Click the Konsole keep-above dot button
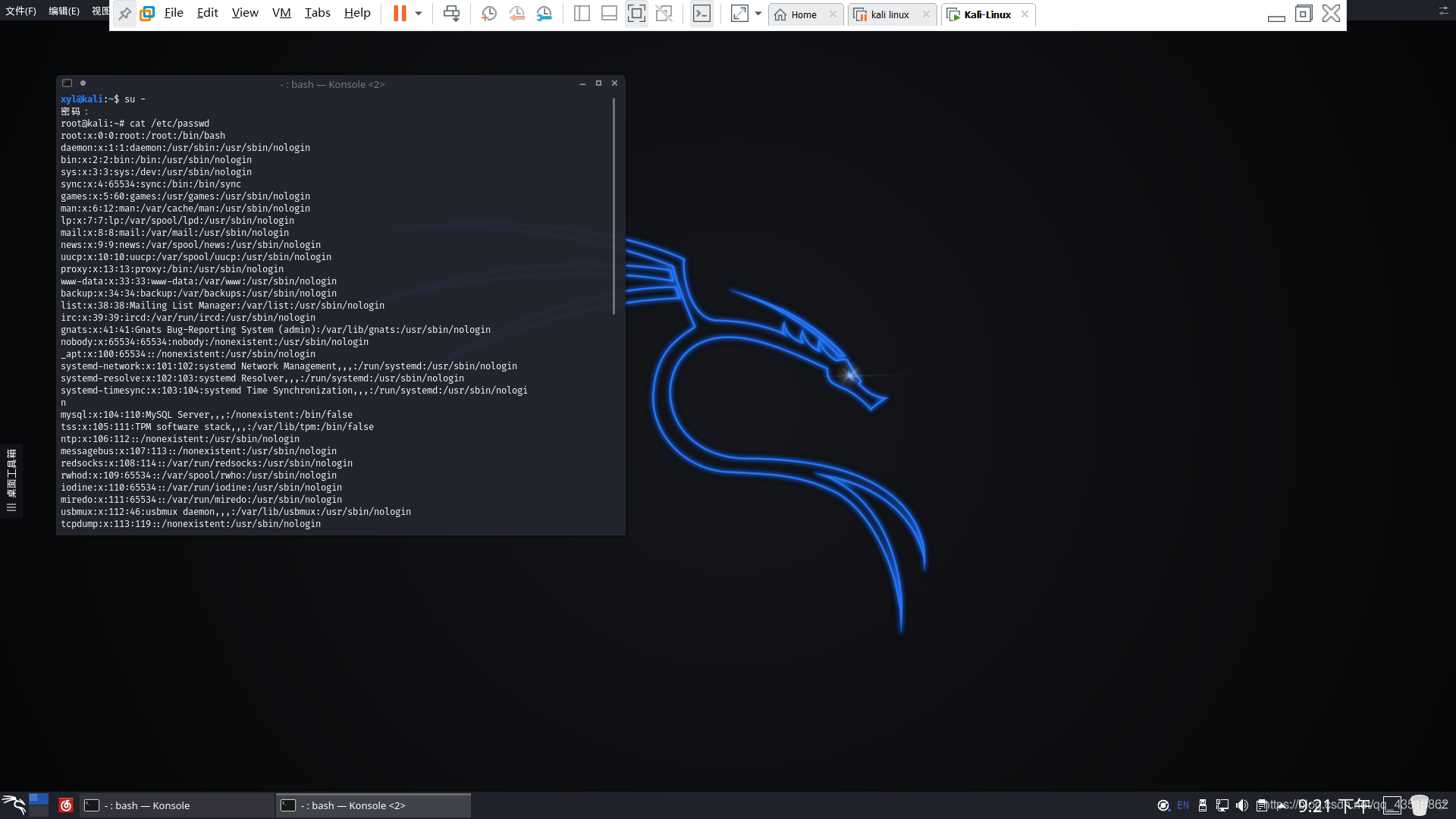The height and width of the screenshot is (819, 1456). [83, 83]
